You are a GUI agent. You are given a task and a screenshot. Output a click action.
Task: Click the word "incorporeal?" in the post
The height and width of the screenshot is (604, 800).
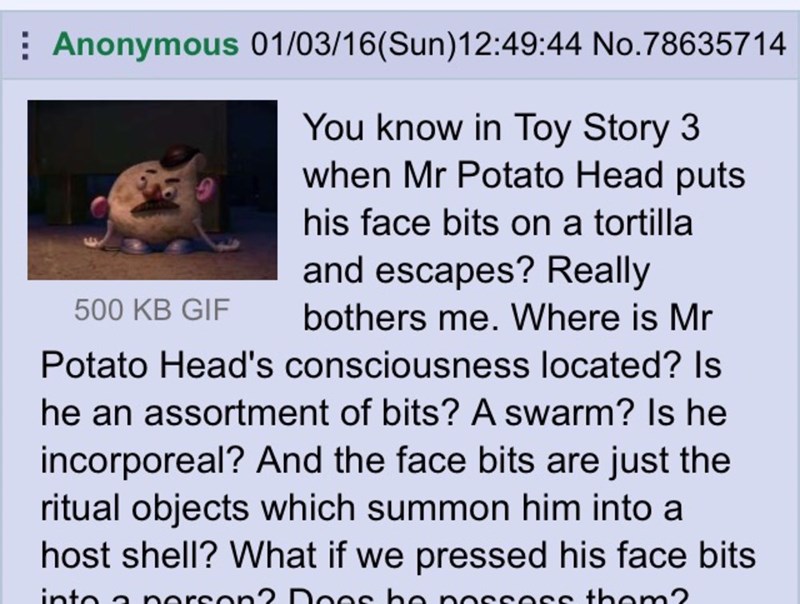point(143,461)
